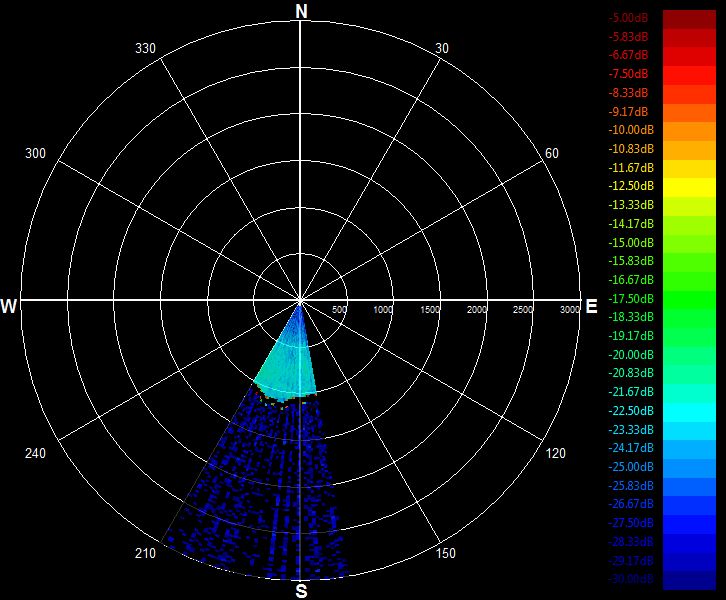
Task: Click the -28.33dB legend label
Action: coord(631,542)
